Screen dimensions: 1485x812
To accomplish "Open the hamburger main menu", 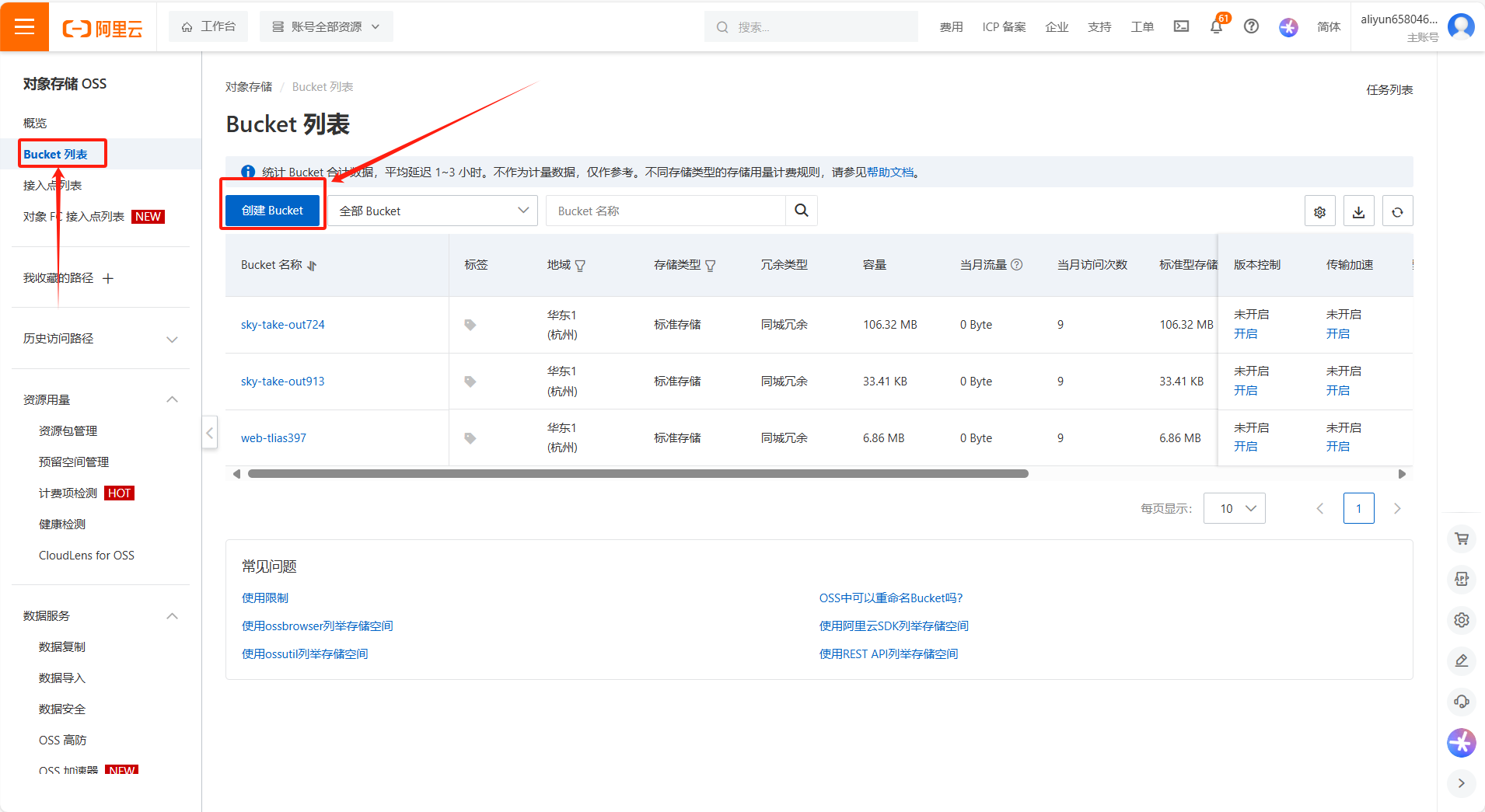I will (24, 26).
